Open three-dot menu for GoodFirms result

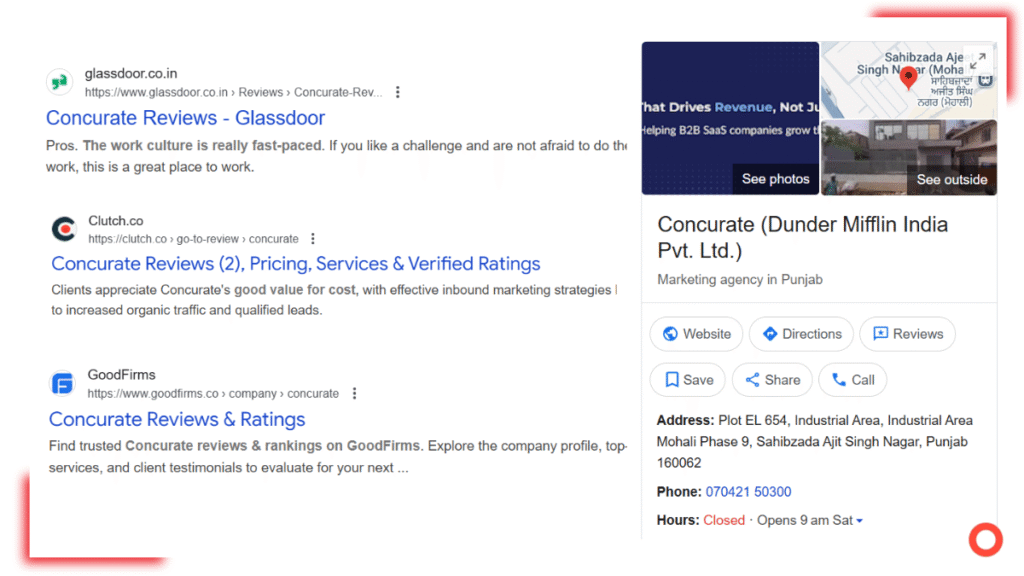tap(354, 393)
